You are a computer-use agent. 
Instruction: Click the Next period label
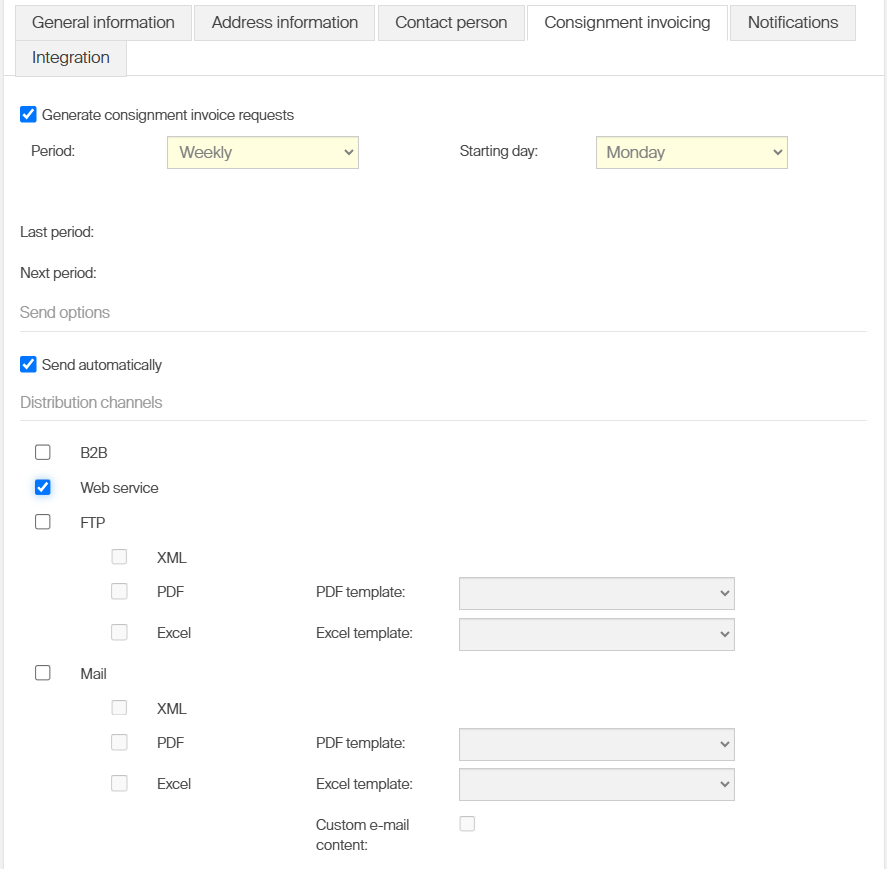(x=58, y=273)
